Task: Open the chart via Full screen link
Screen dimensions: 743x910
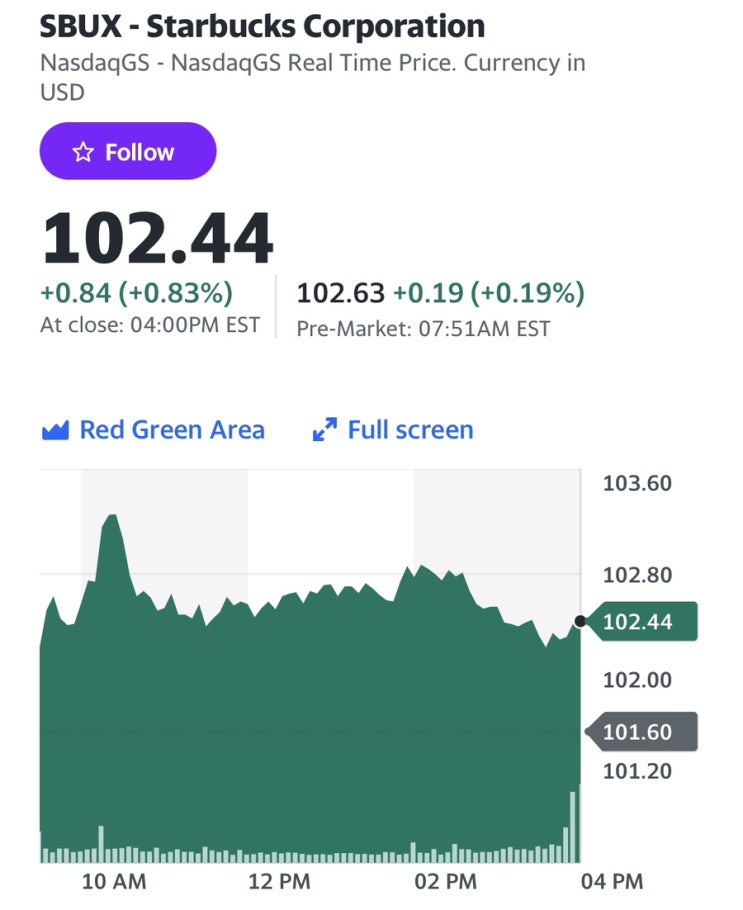Action: pos(410,430)
